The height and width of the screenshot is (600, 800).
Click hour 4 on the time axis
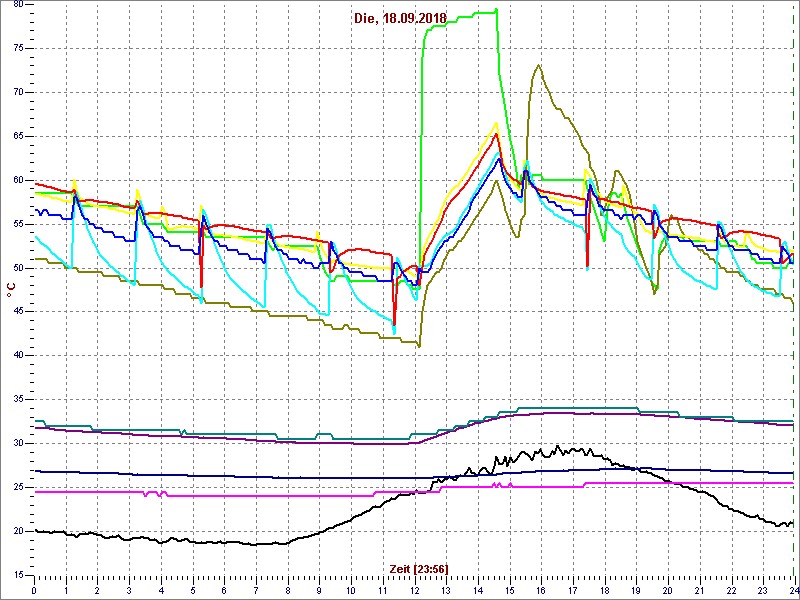tap(161, 591)
